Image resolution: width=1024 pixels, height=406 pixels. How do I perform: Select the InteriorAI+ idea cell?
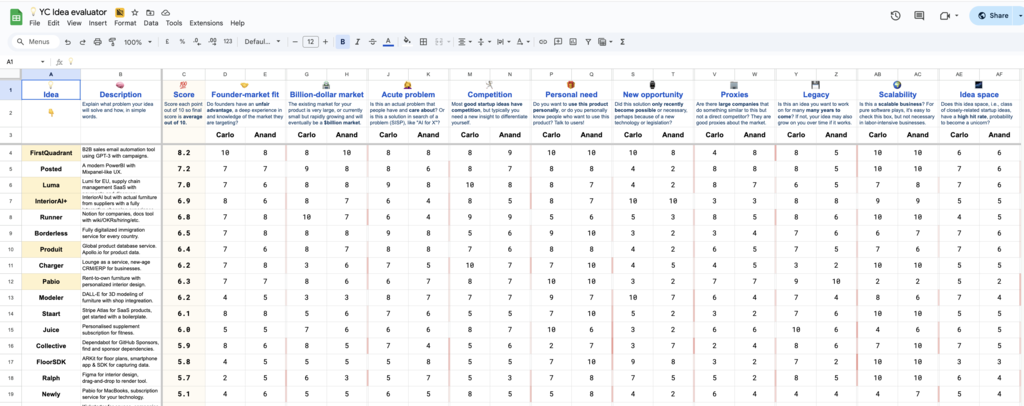click(51, 201)
